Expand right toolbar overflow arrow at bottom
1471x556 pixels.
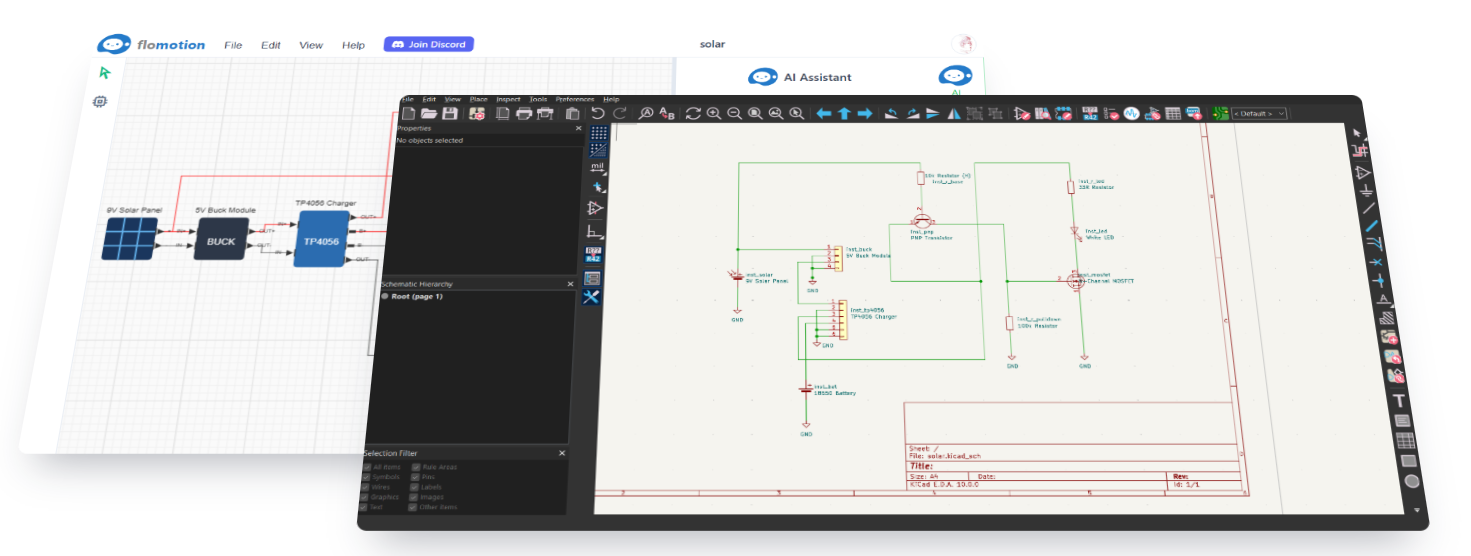point(1417,510)
